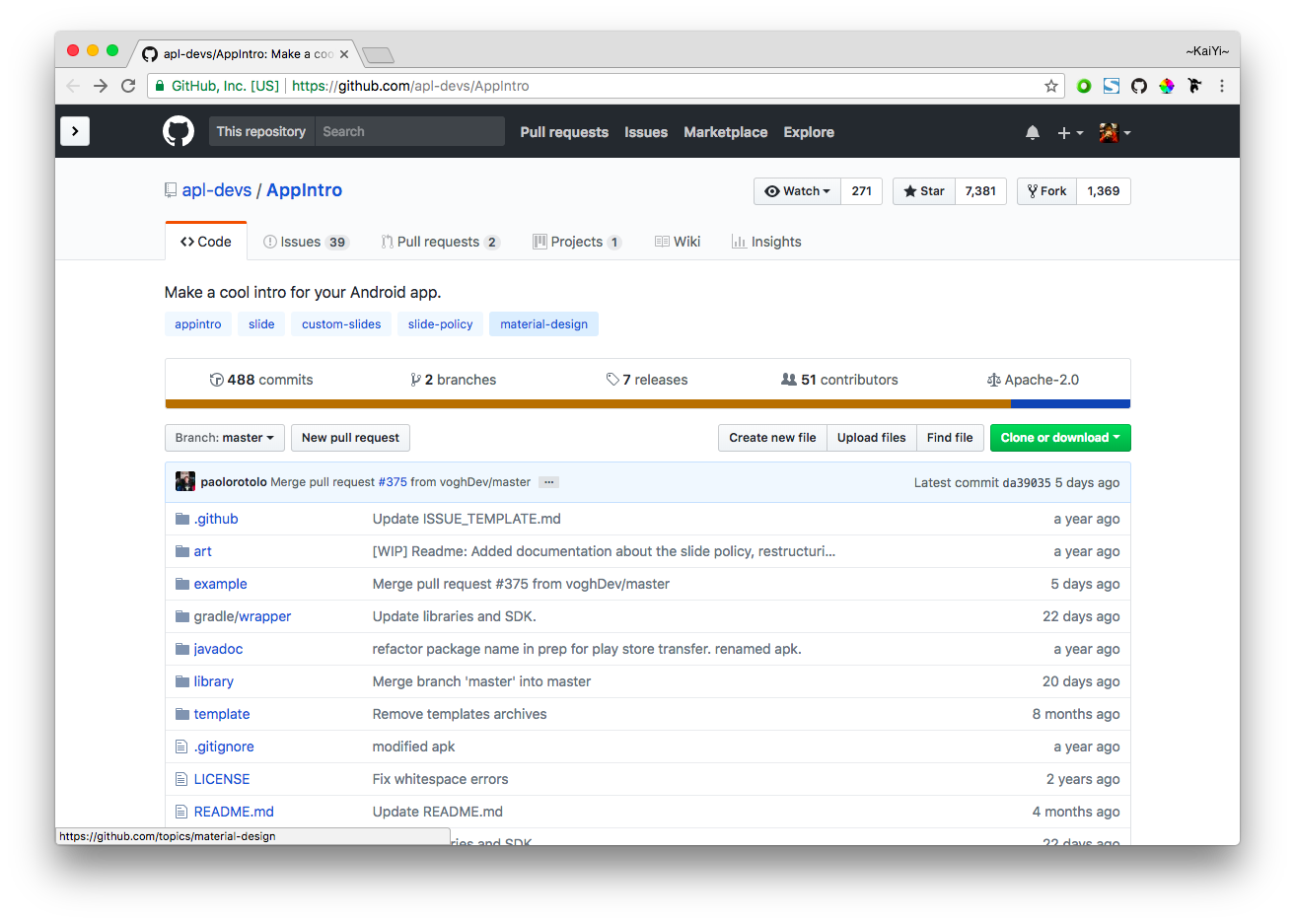Open Marketplace in the top navbar

[x=726, y=132]
